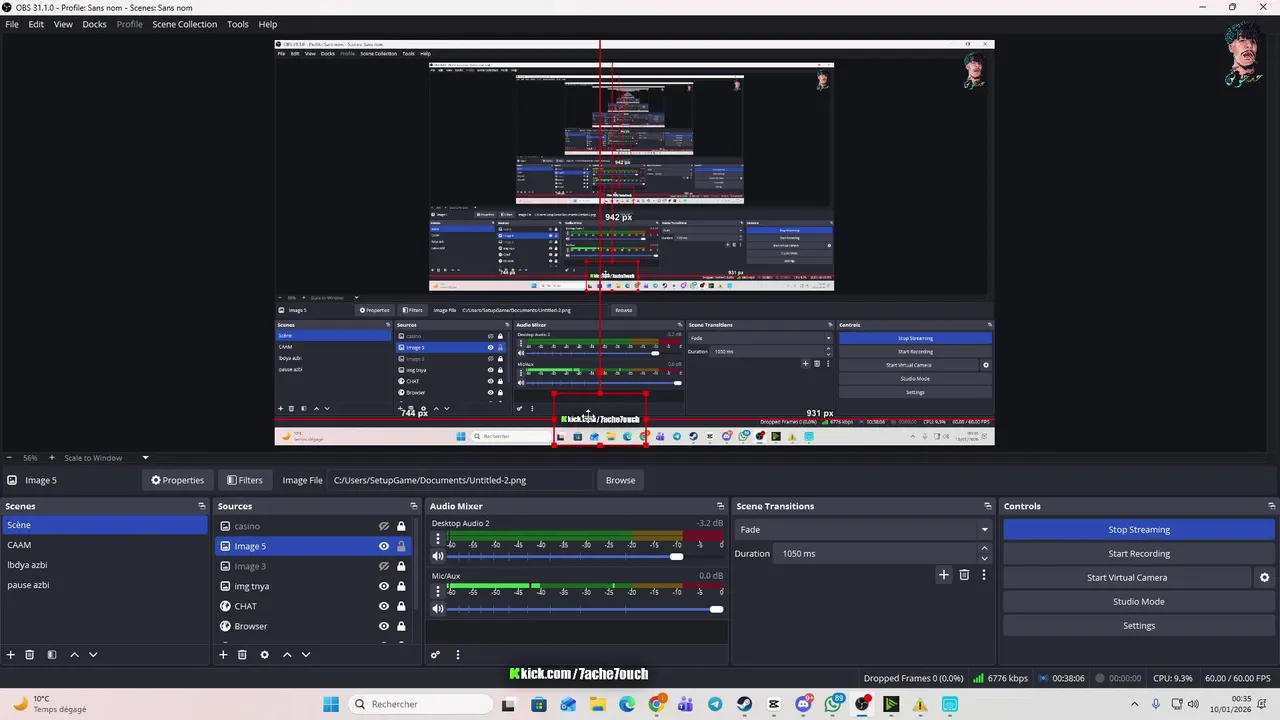Move scene down arrow

[x=93, y=654]
